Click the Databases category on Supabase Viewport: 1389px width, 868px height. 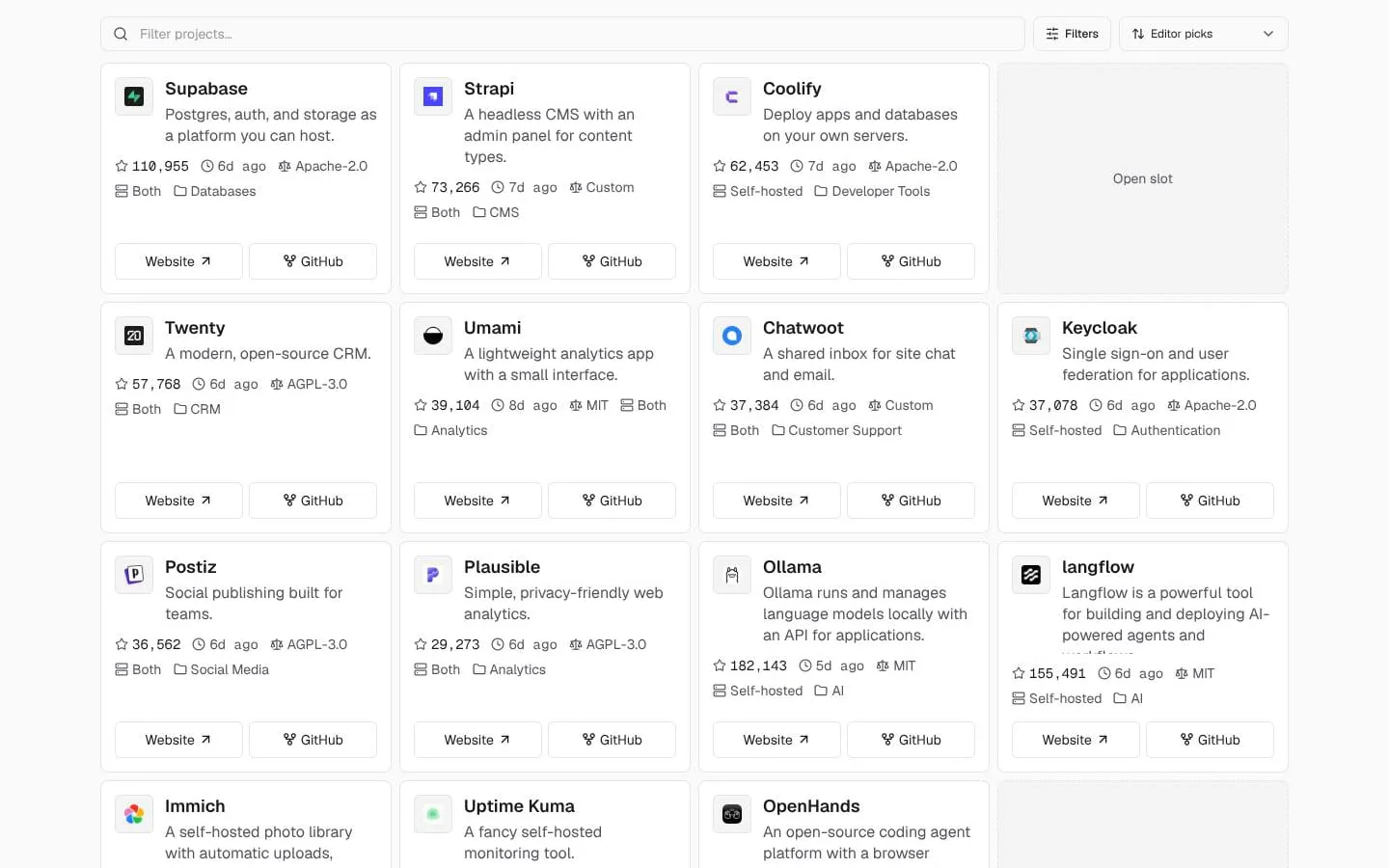pos(215,191)
